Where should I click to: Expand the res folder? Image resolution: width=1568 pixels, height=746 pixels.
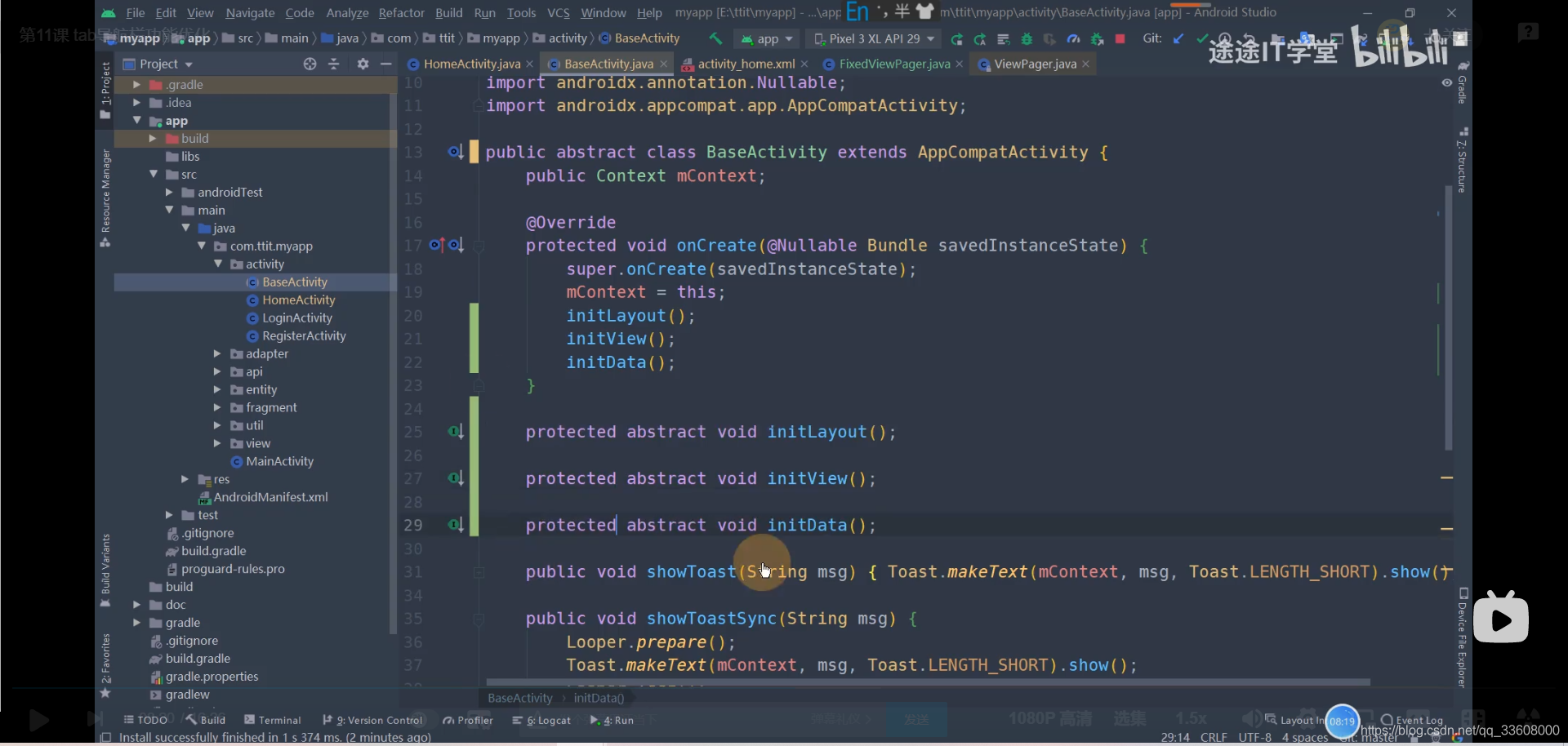tap(185, 480)
